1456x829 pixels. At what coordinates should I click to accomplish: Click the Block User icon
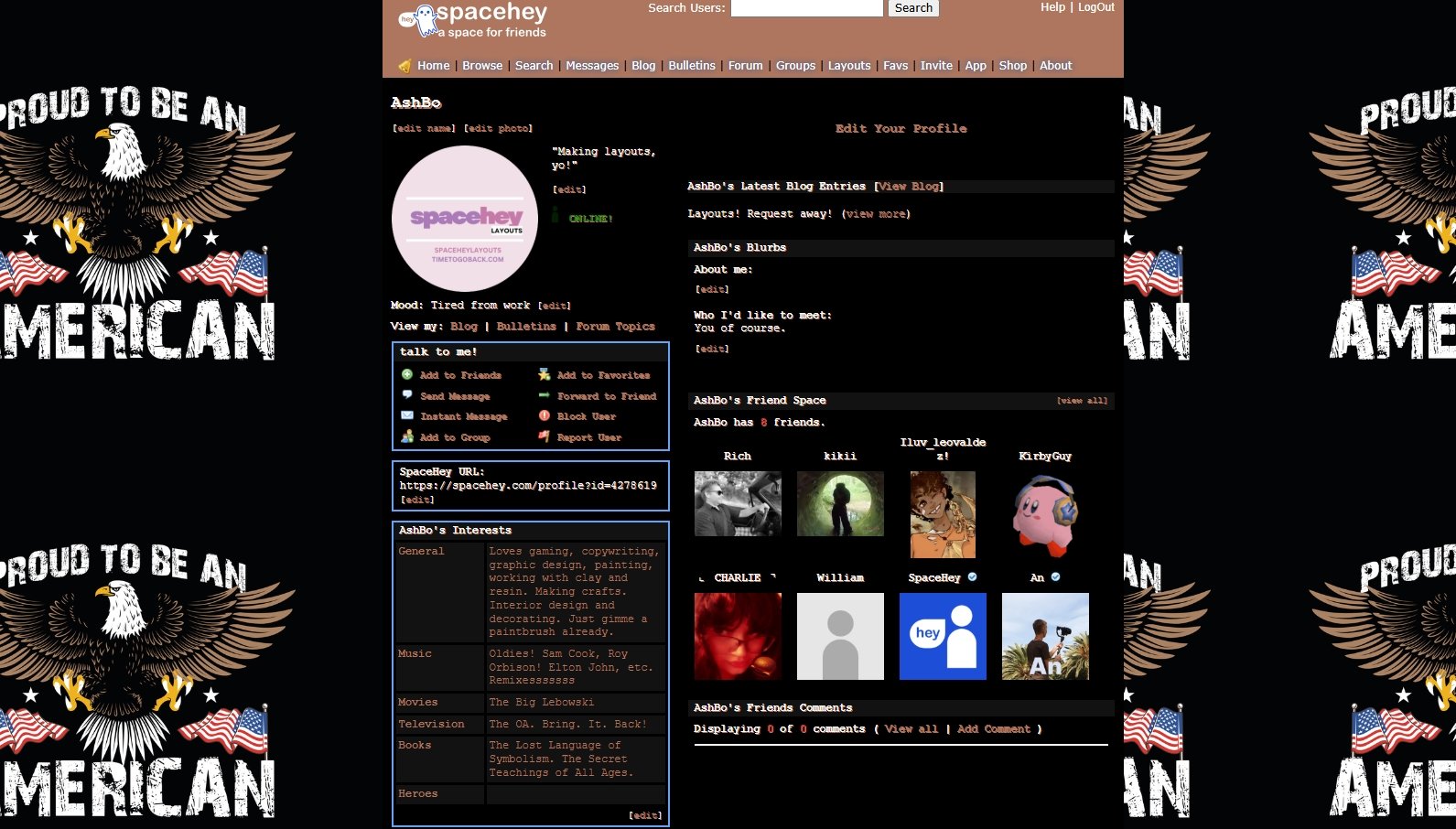pos(544,415)
